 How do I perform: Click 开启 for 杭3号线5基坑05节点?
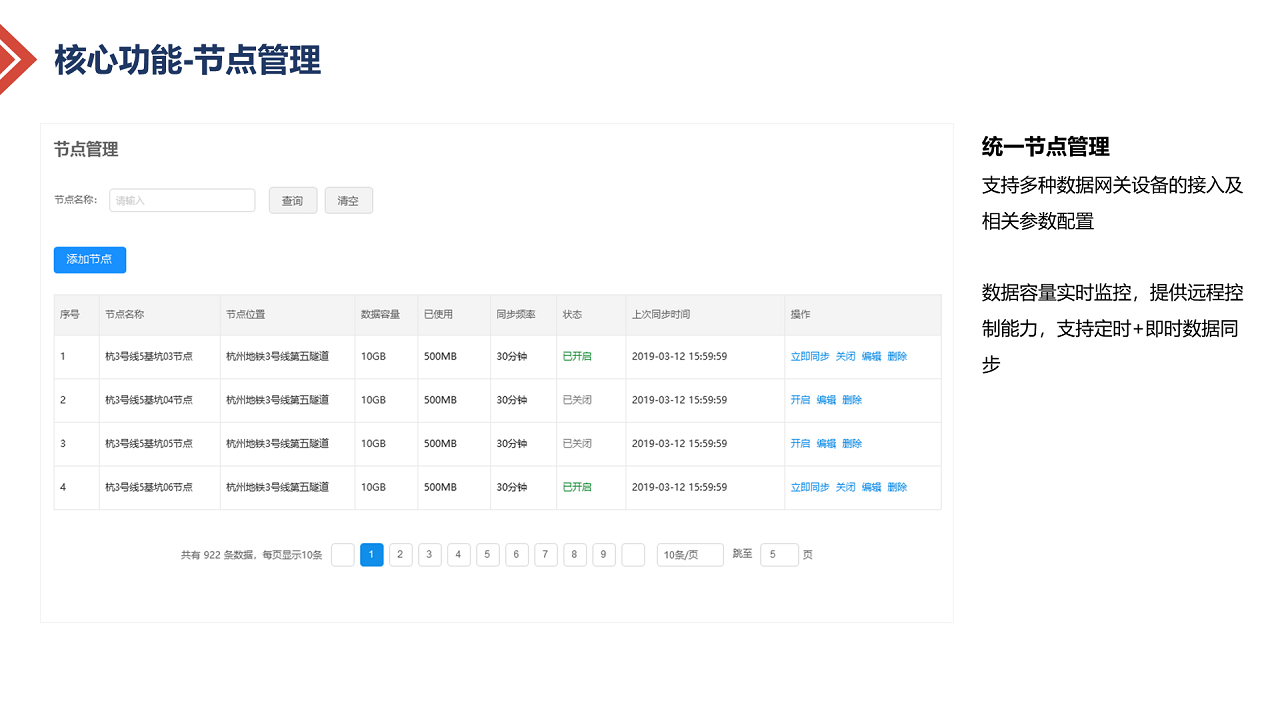point(801,443)
